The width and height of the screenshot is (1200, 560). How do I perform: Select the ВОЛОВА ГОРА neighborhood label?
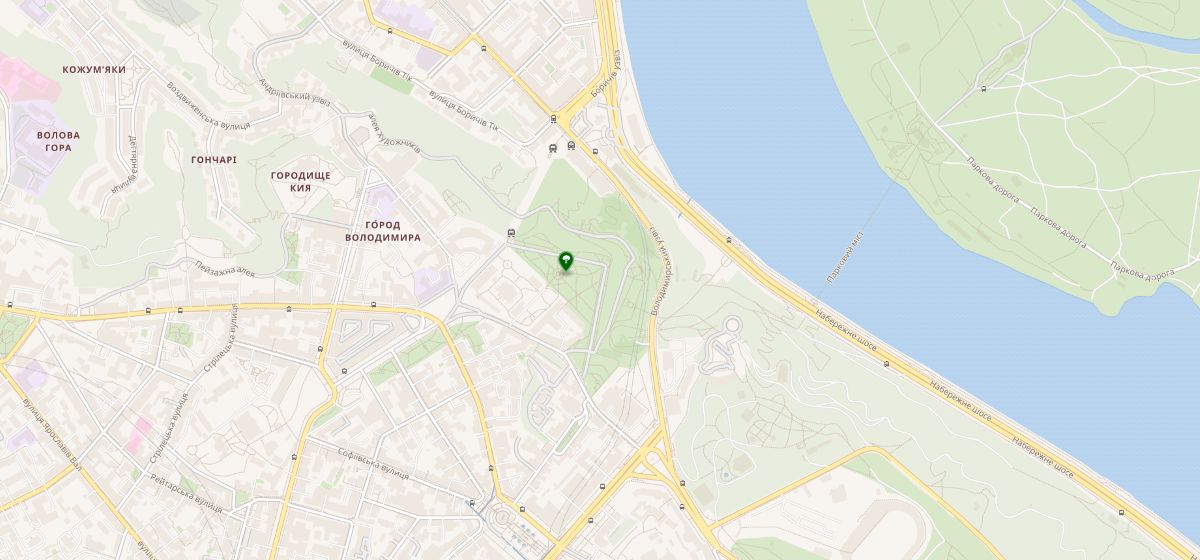(x=58, y=141)
